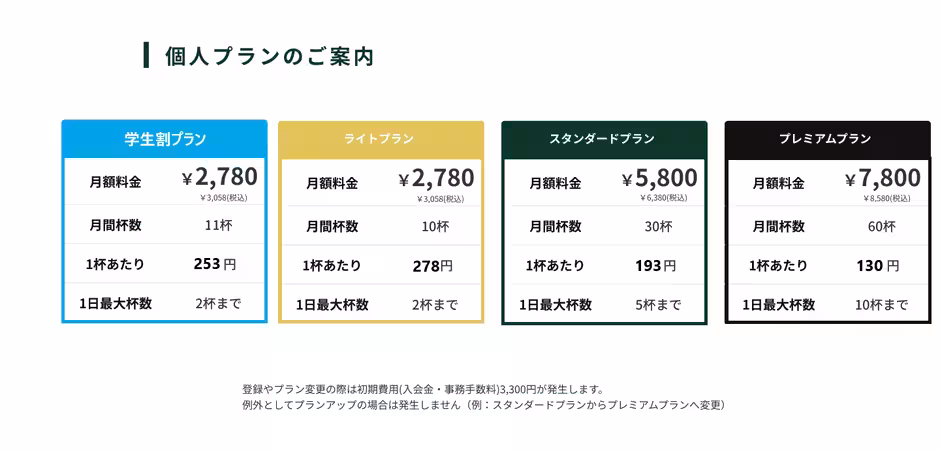Screen dimensions: 940x450
Task: Click the 学生割プラン header
Action: coord(165,139)
